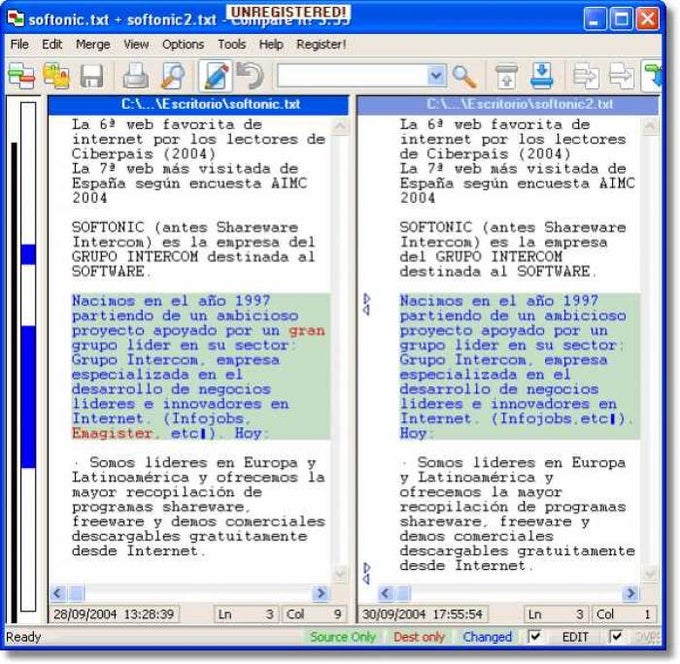Click the save floppy disk icon

click(92, 76)
